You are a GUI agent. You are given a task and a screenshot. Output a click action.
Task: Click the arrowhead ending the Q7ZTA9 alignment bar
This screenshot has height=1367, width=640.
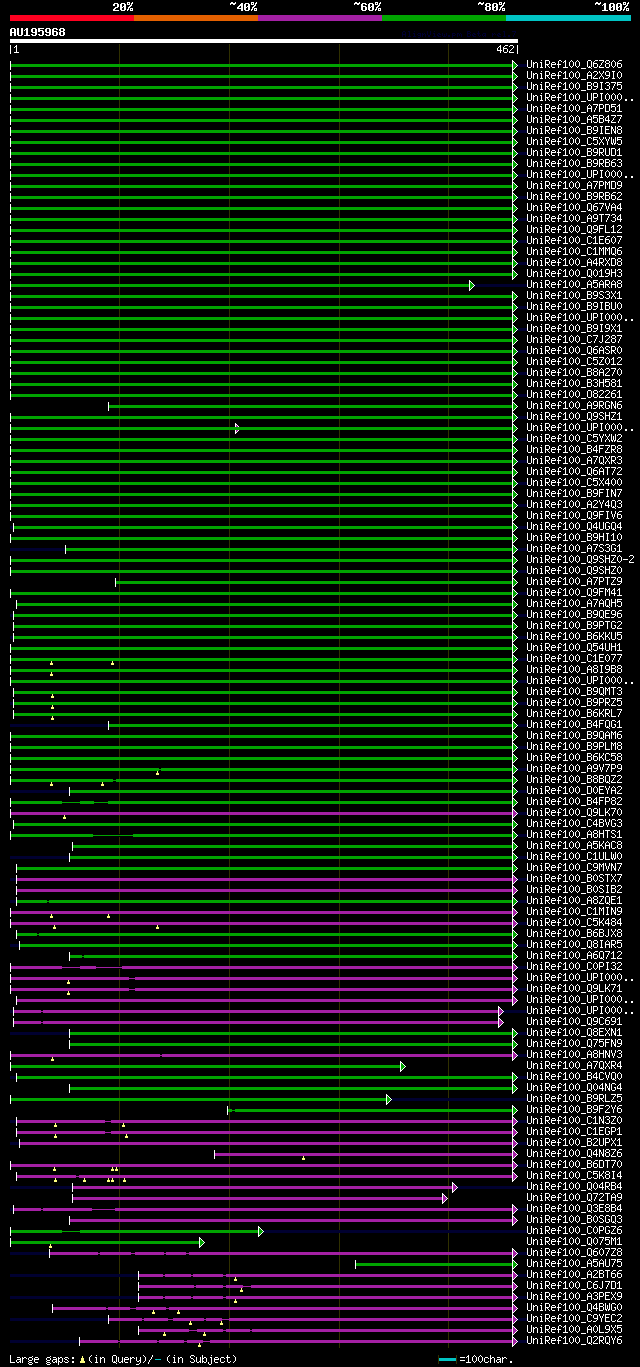coord(445,1198)
